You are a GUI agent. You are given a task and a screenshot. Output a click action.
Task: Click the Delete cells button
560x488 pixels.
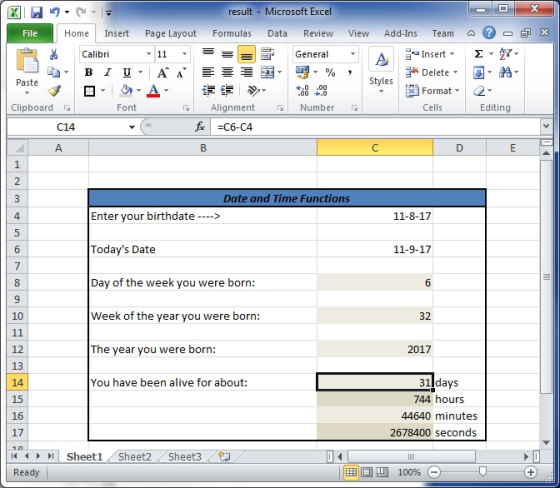[432, 73]
